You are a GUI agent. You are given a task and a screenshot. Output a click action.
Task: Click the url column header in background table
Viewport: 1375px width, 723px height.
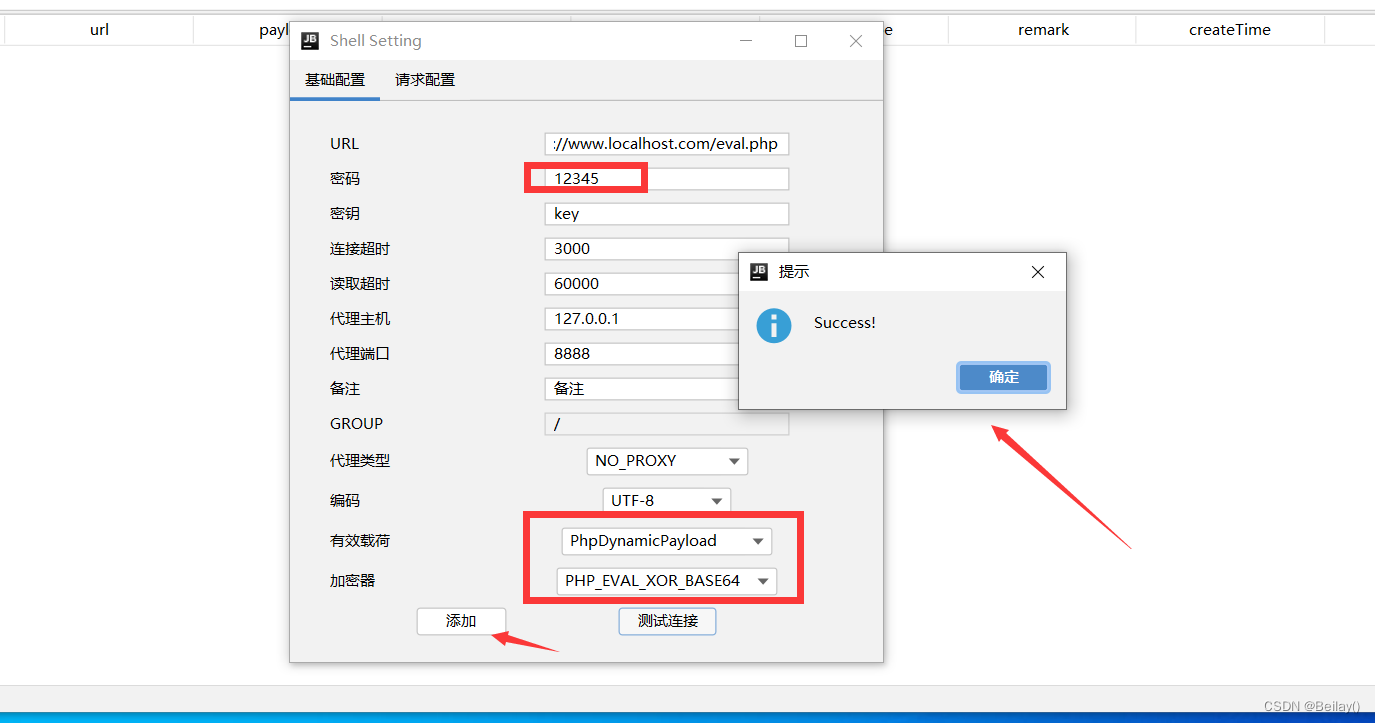coord(99,30)
